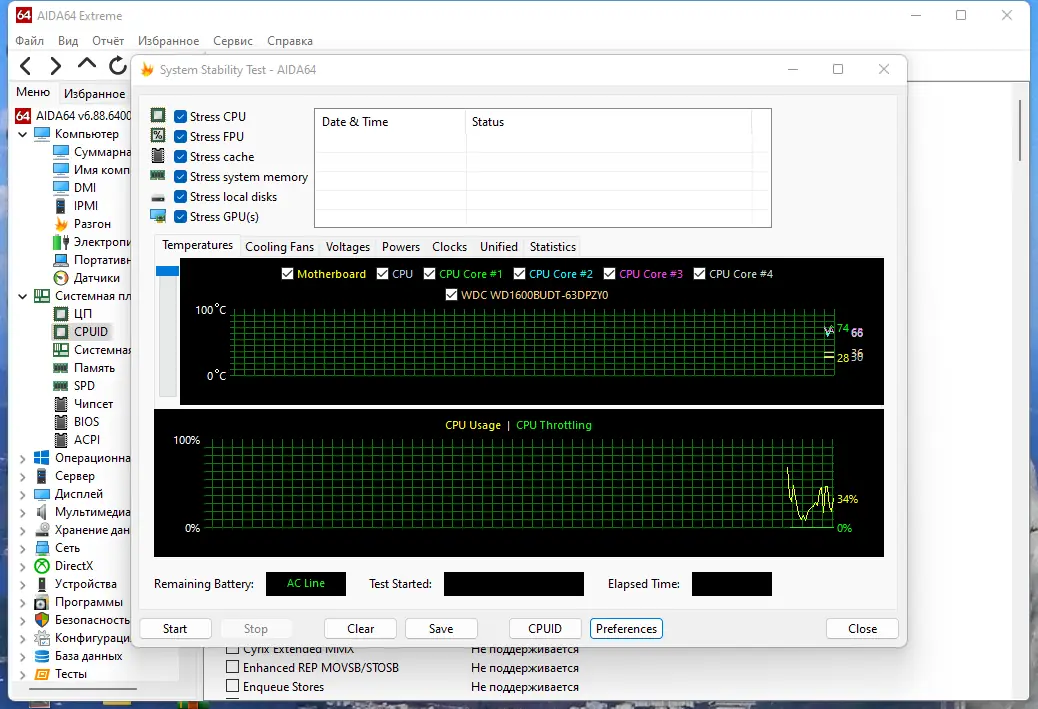
Task: Open Preferences in stability test
Action: point(626,629)
